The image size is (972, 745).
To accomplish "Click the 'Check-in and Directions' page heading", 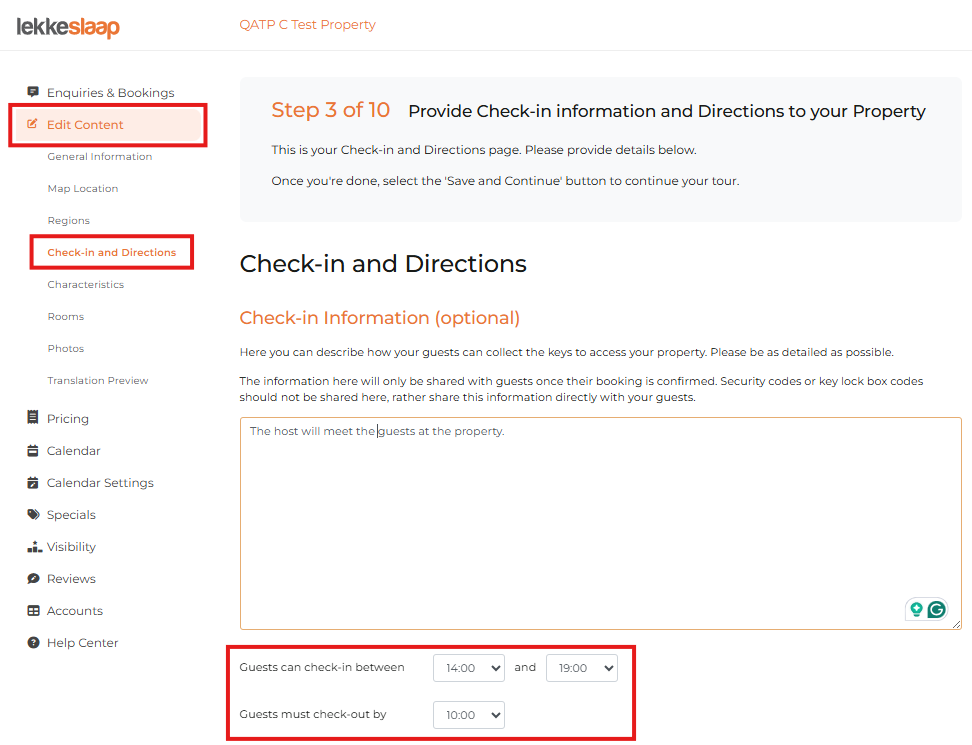I will (x=383, y=264).
